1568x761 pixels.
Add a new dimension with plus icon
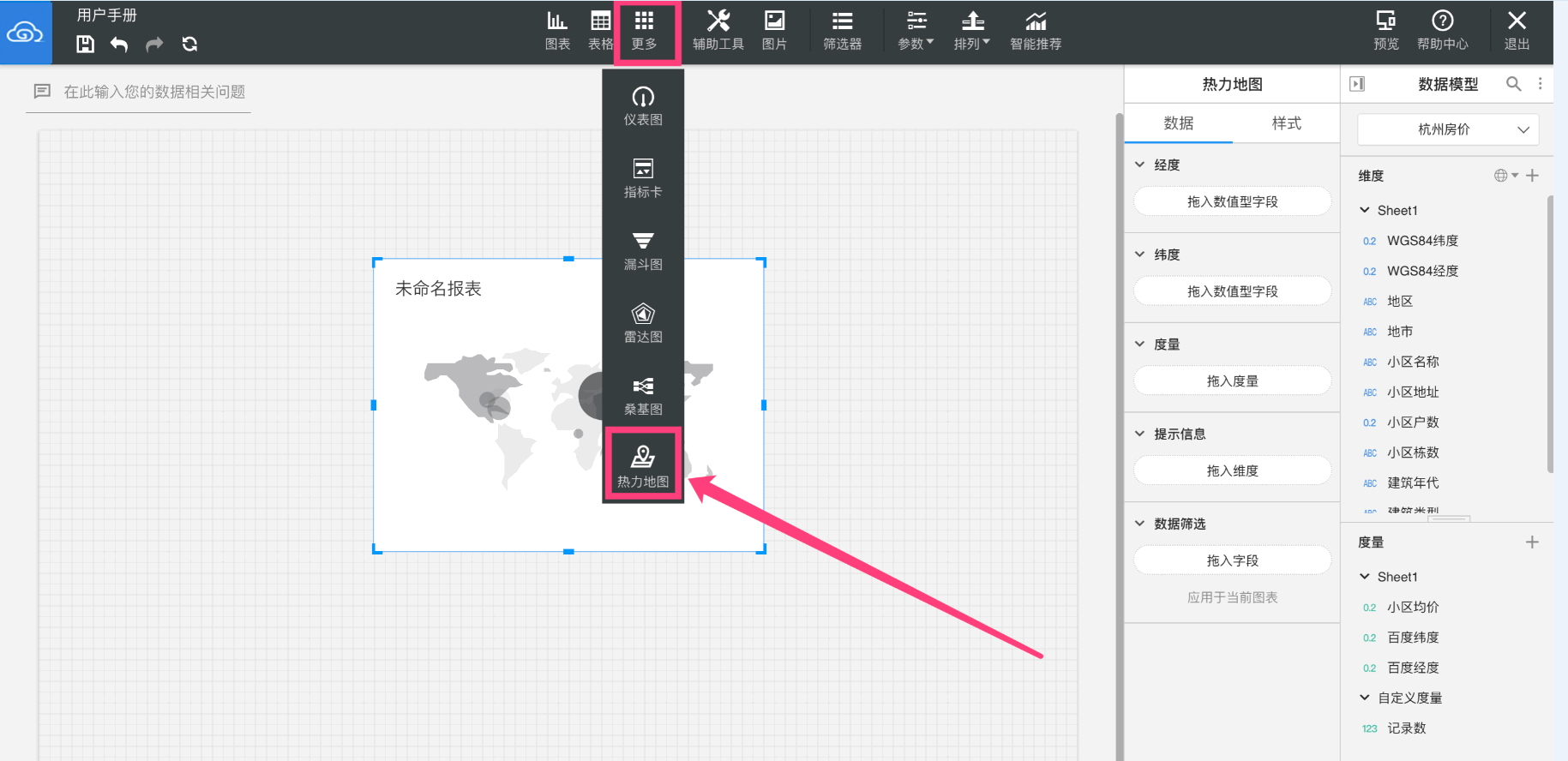pos(1533,176)
